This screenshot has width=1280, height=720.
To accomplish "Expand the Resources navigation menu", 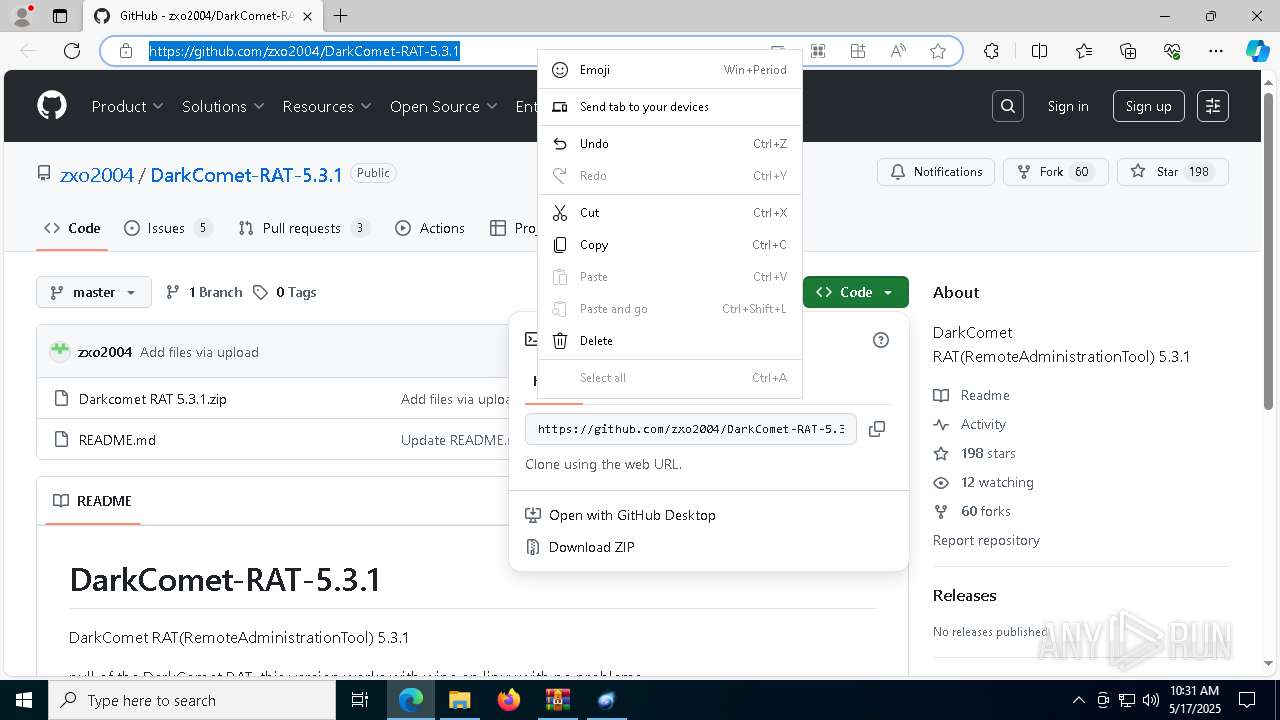I will click(327, 106).
